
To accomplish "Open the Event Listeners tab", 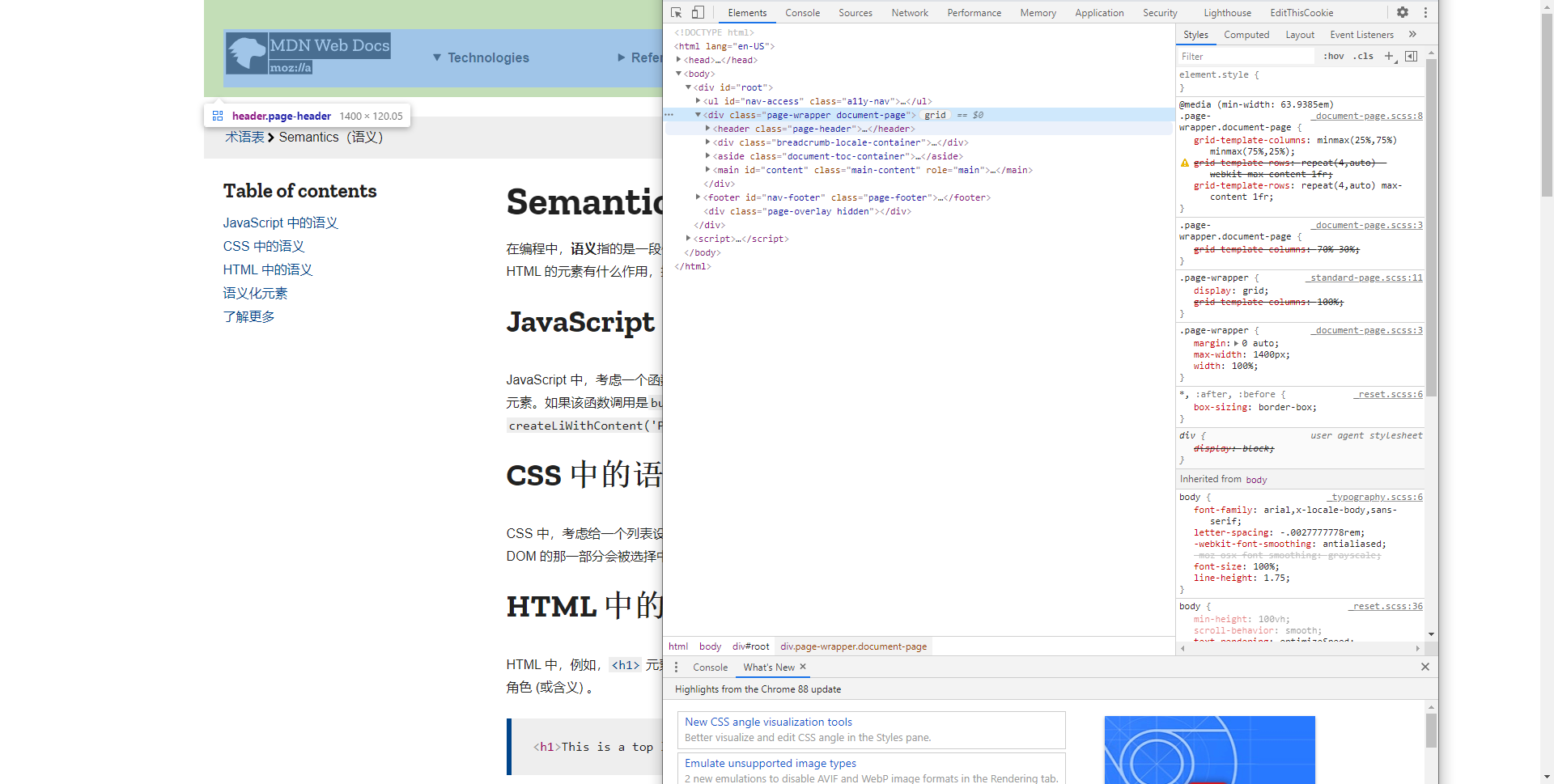I will 1362,35.
